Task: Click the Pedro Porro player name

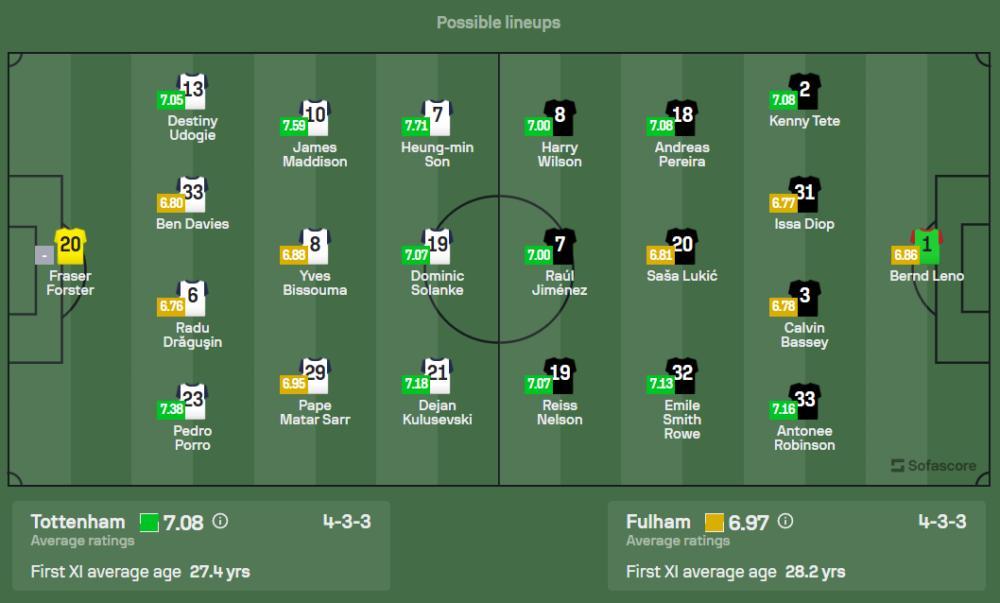Action: [192, 438]
